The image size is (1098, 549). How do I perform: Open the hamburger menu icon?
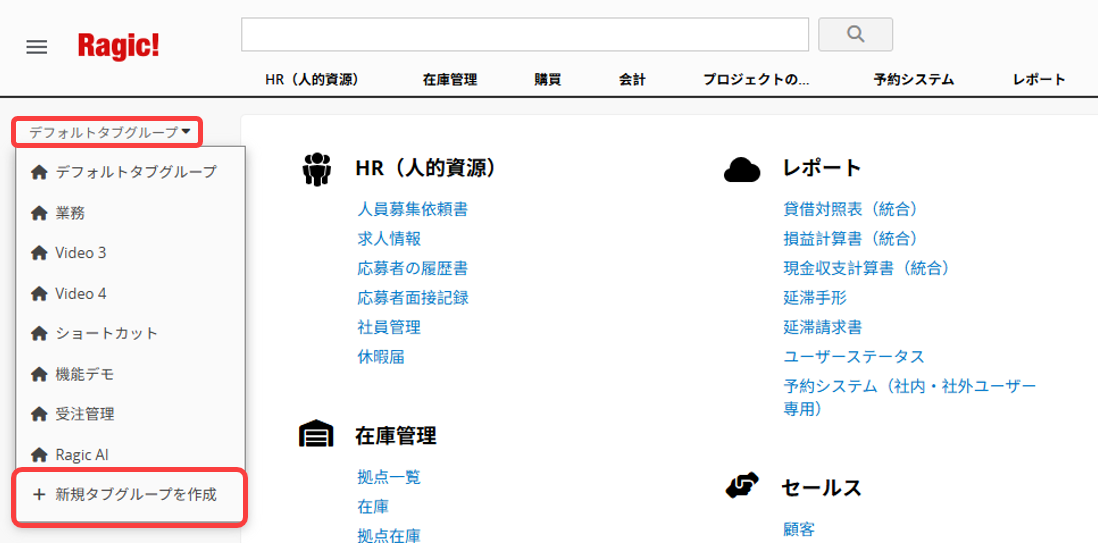pyautogui.click(x=36, y=48)
